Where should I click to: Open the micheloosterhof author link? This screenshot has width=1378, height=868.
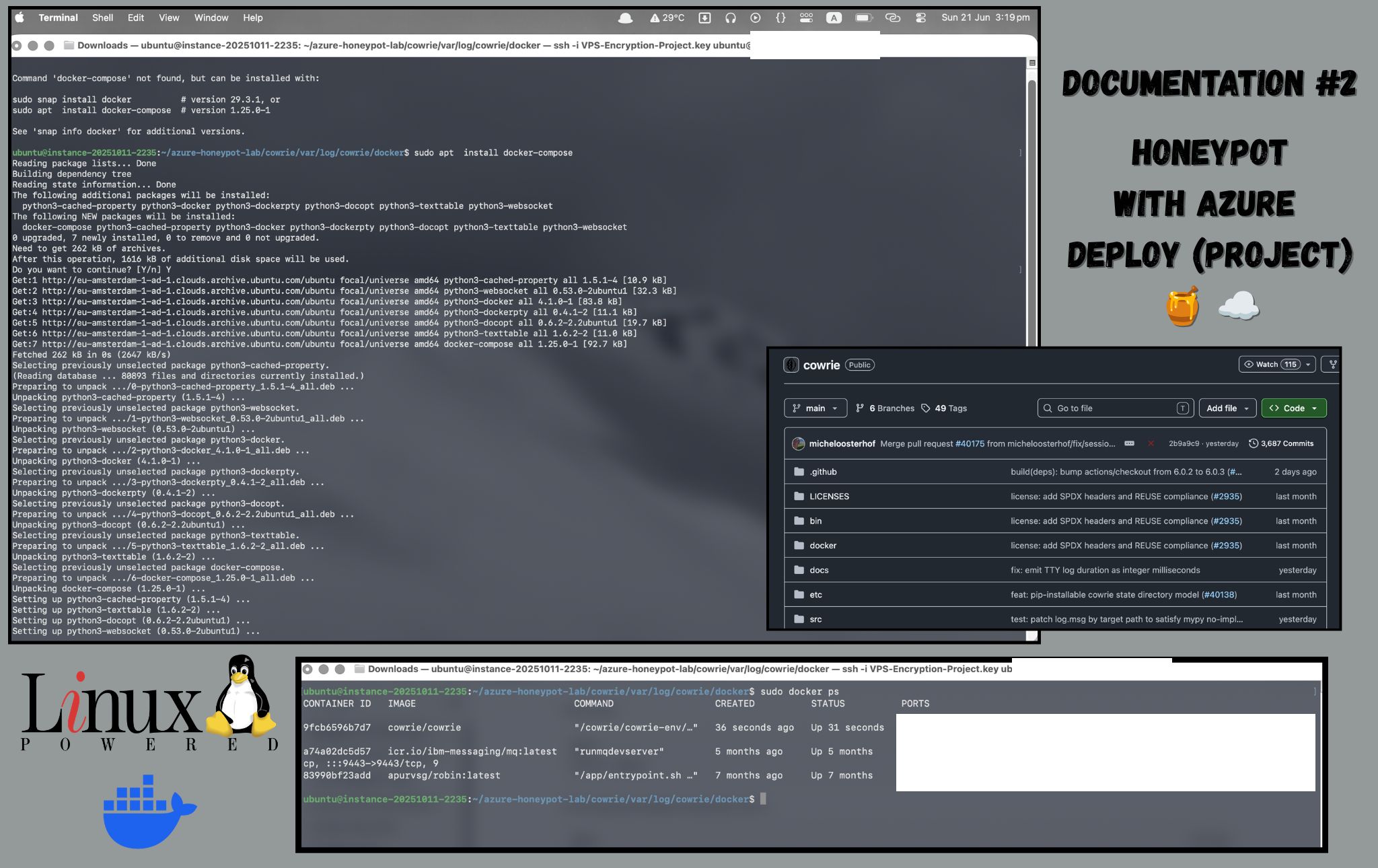point(842,443)
